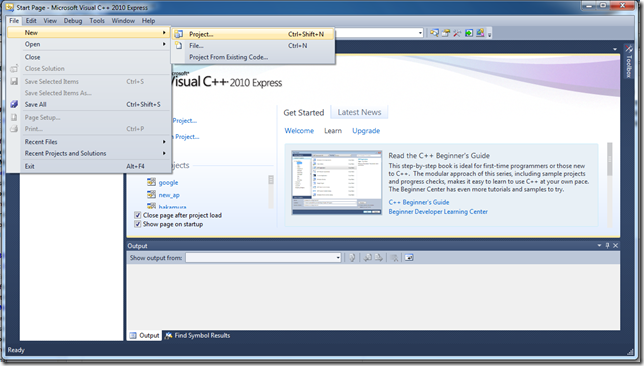The height and width of the screenshot is (366, 644).
Task: Click the Close Solution icon in File menu
Action: pos(14,69)
